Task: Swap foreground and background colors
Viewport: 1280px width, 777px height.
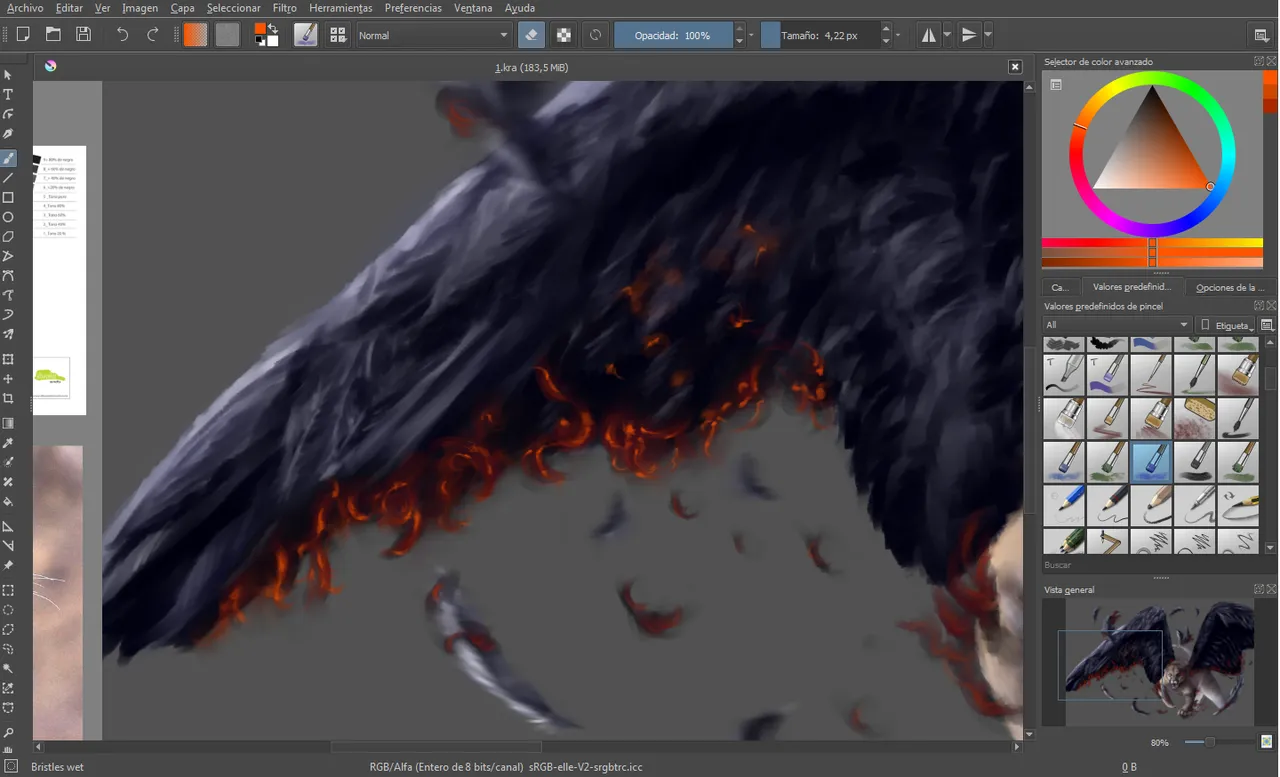Action: tap(273, 27)
